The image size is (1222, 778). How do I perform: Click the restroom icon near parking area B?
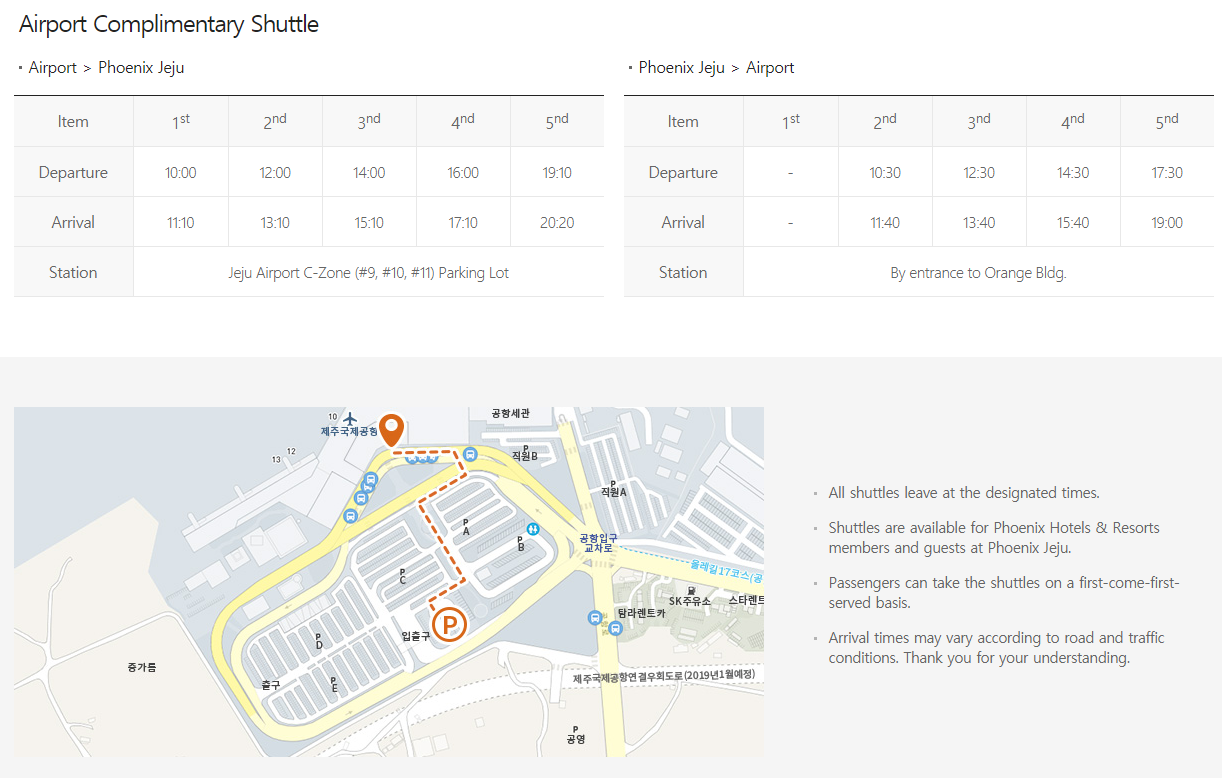pyautogui.click(x=533, y=528)
